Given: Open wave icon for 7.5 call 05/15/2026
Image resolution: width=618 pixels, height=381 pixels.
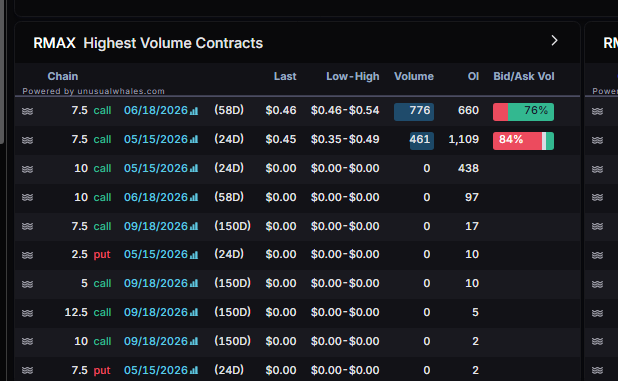Looking at the screenshot, I should 27,140.
